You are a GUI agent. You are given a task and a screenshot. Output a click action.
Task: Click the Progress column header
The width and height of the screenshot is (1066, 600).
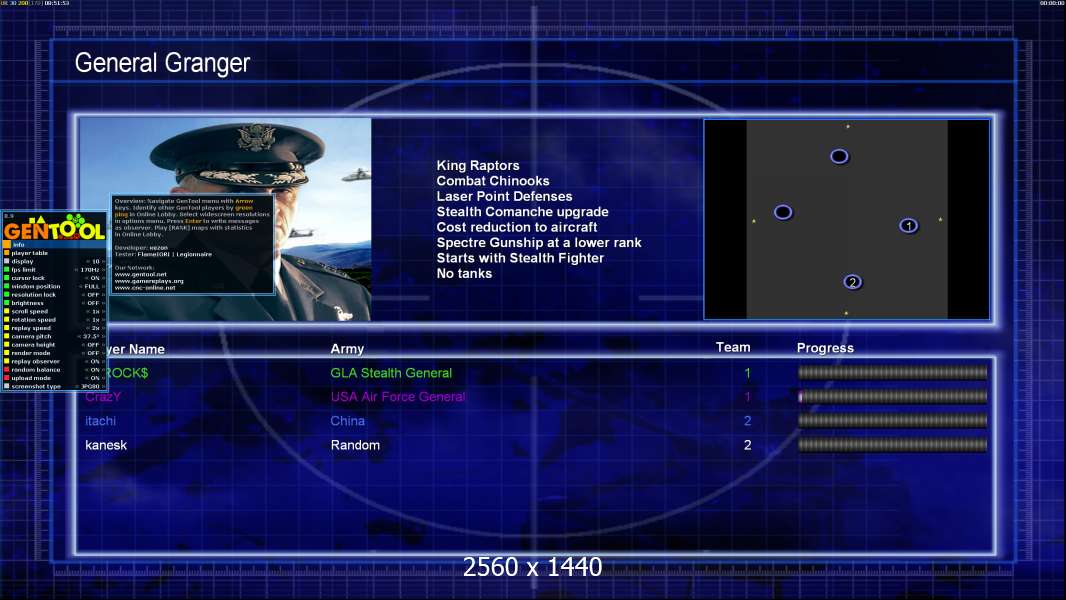point(825,348)
